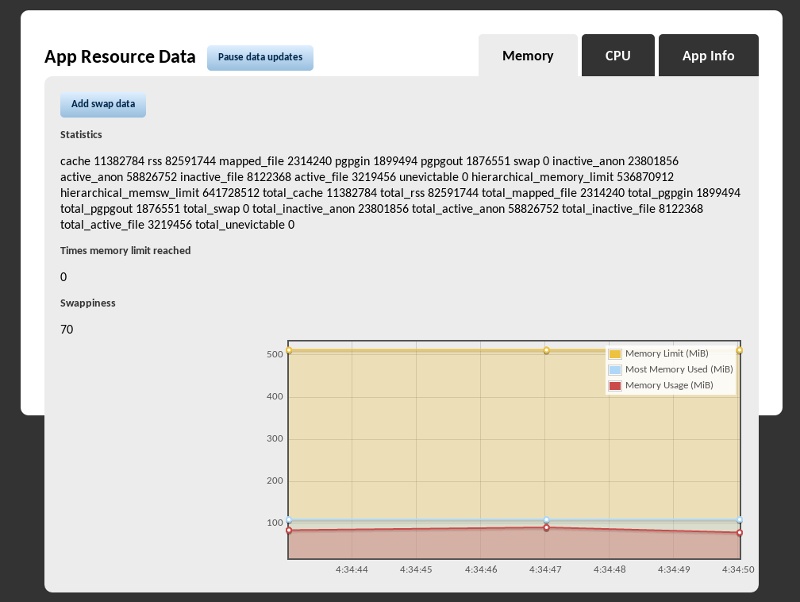Toggle the Most Memory Used (MiB) series

point(682,369)
